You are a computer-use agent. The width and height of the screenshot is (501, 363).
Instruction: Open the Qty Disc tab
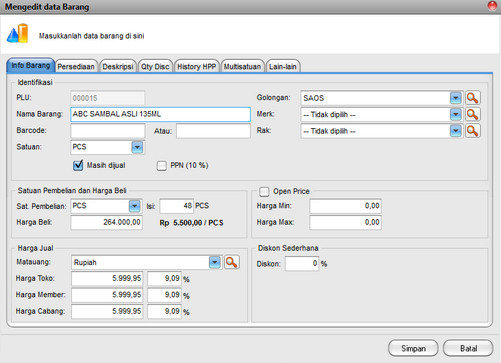(x=155, y=66)
